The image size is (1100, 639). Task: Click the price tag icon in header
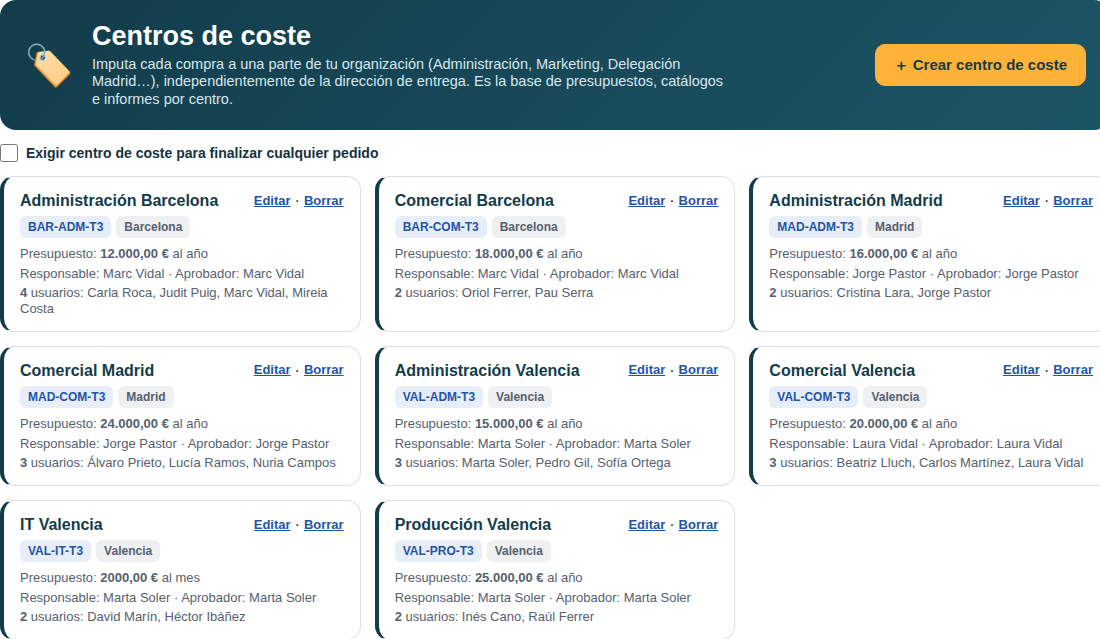pos(48,65)
